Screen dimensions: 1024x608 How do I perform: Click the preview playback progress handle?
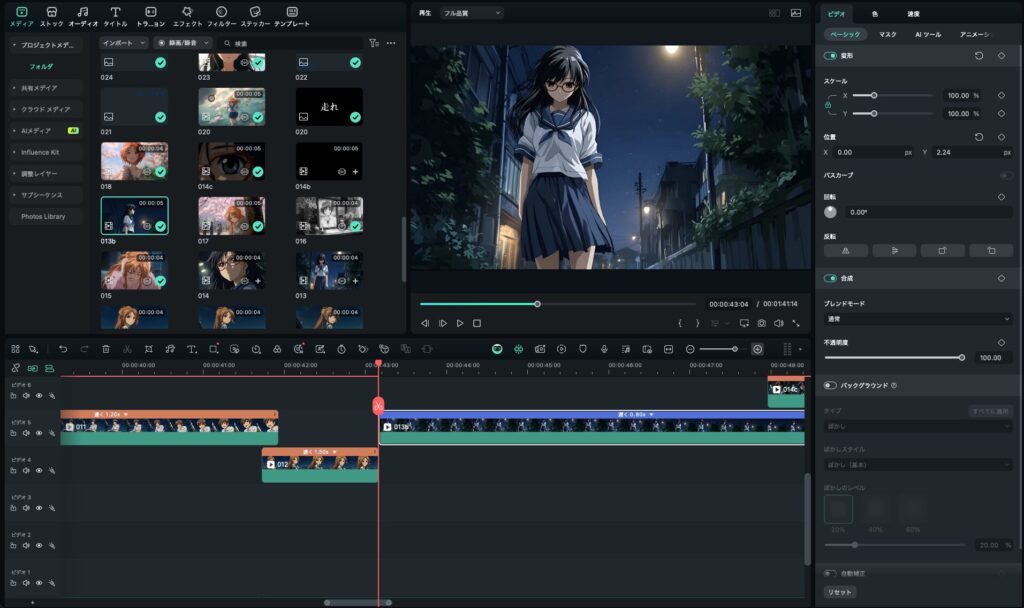[x=537, y=304]
